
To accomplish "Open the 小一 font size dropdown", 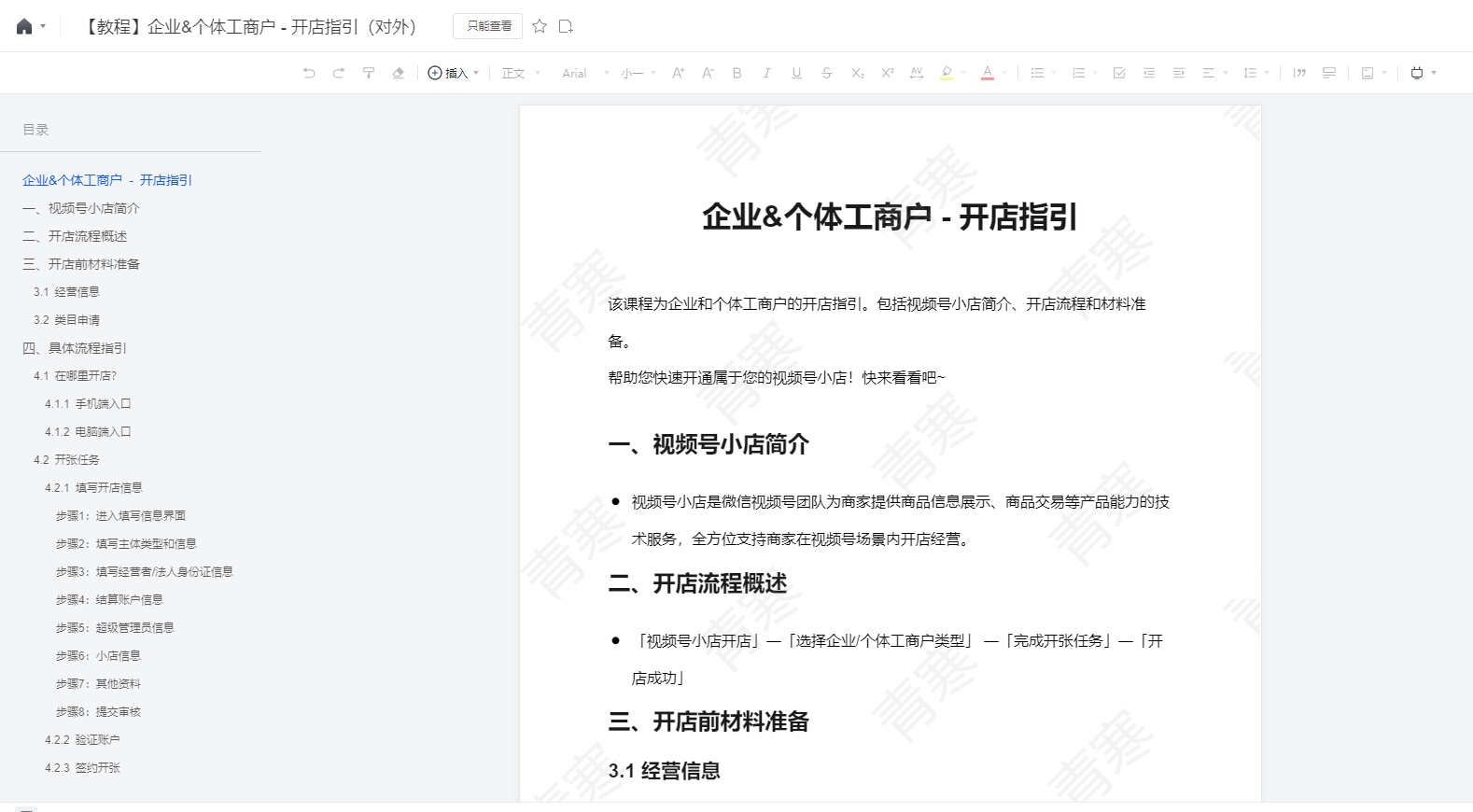I will coord(638,73).
